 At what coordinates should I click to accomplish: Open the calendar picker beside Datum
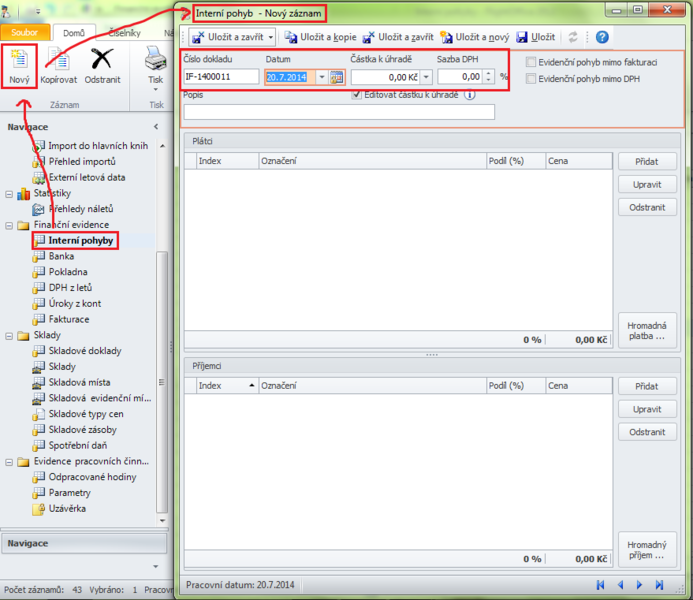pyautogui.click(x=337, y=77)
